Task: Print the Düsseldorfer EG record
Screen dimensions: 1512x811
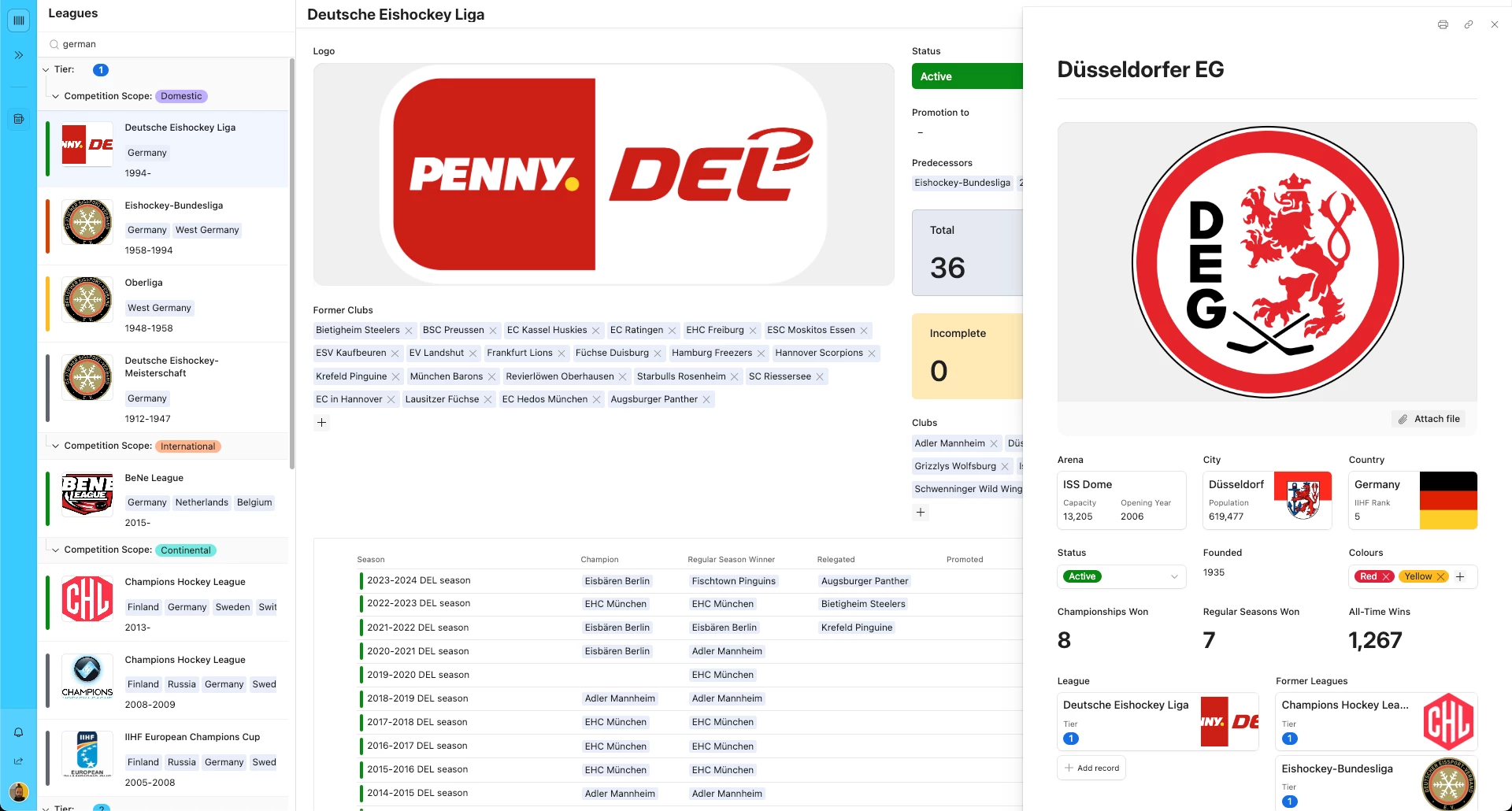Action: [x=1443, y=24]
